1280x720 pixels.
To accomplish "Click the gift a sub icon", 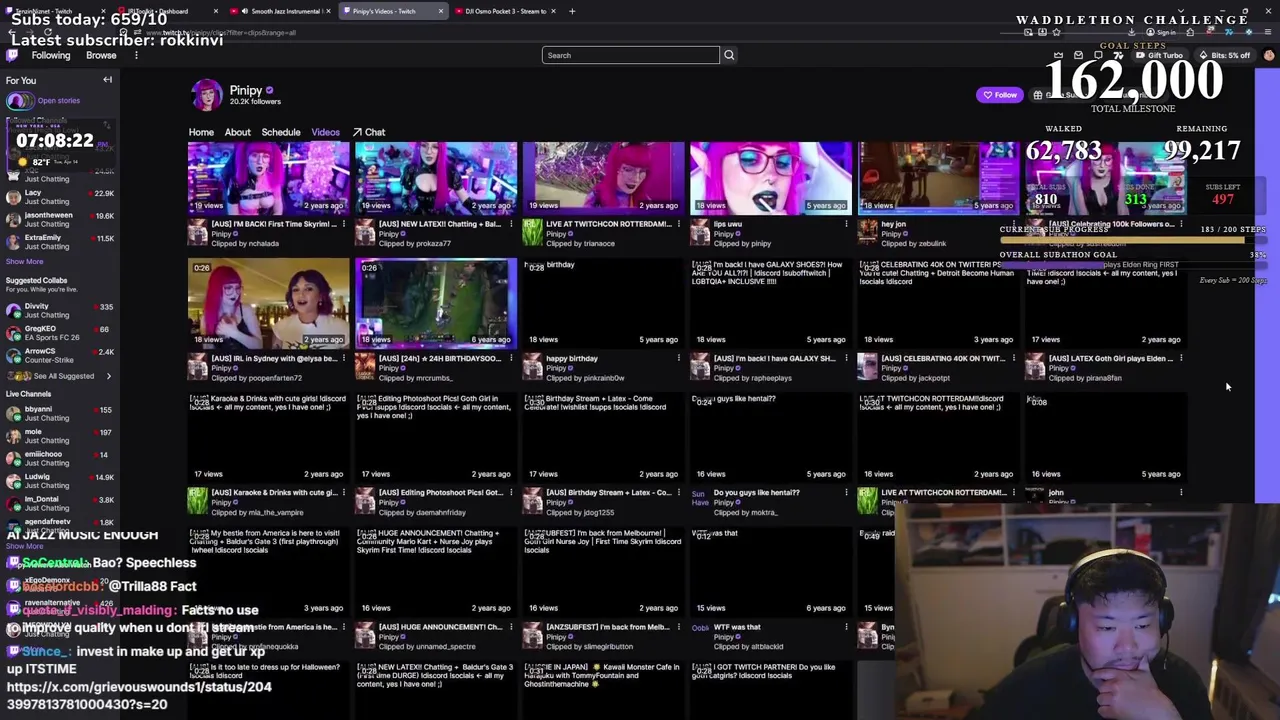I will pos(1039,95).
